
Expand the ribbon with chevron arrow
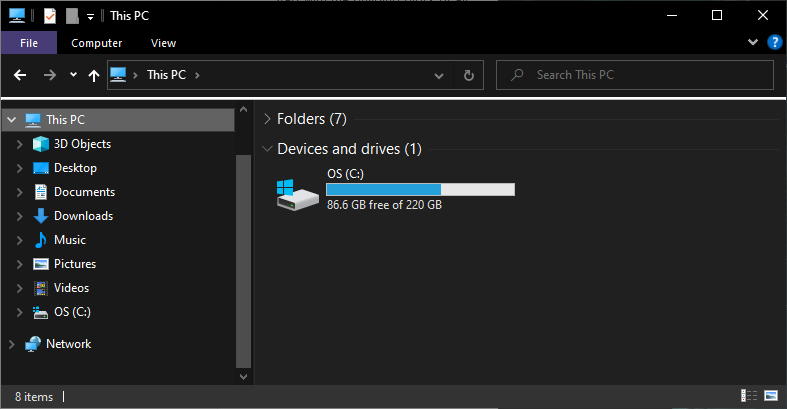[753, 43]
